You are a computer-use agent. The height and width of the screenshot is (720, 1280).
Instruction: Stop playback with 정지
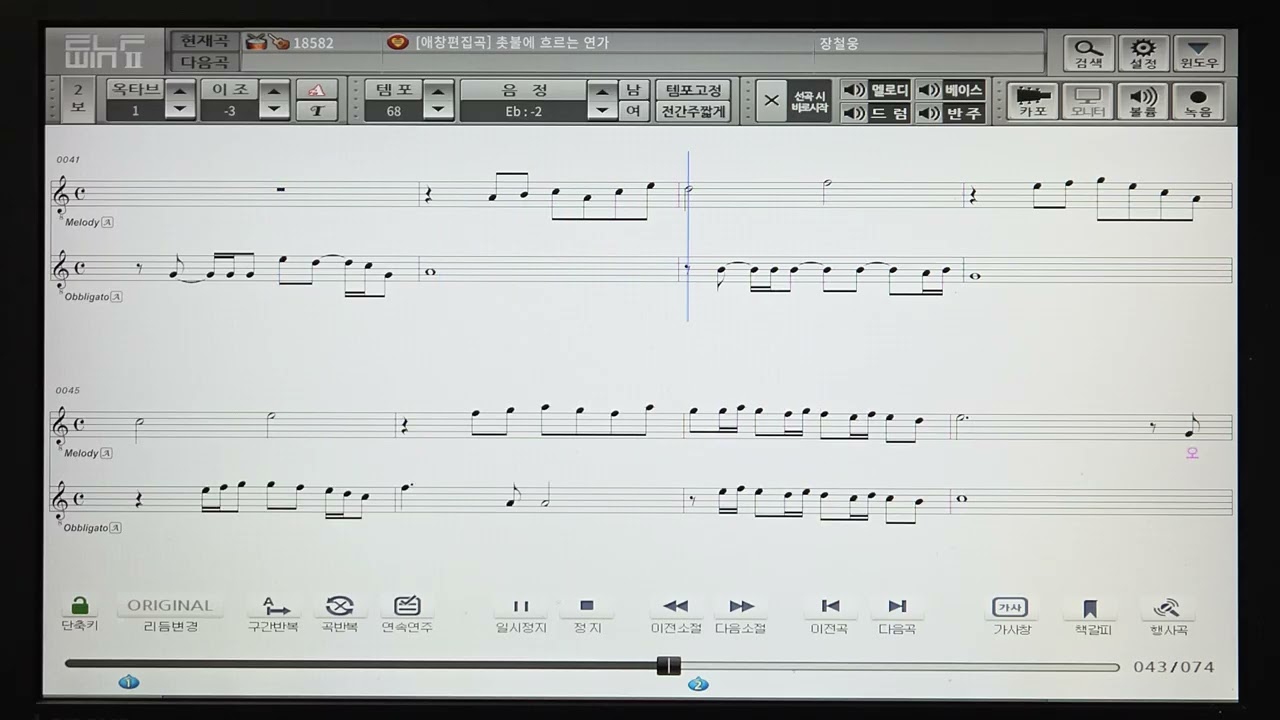[587, 614]
